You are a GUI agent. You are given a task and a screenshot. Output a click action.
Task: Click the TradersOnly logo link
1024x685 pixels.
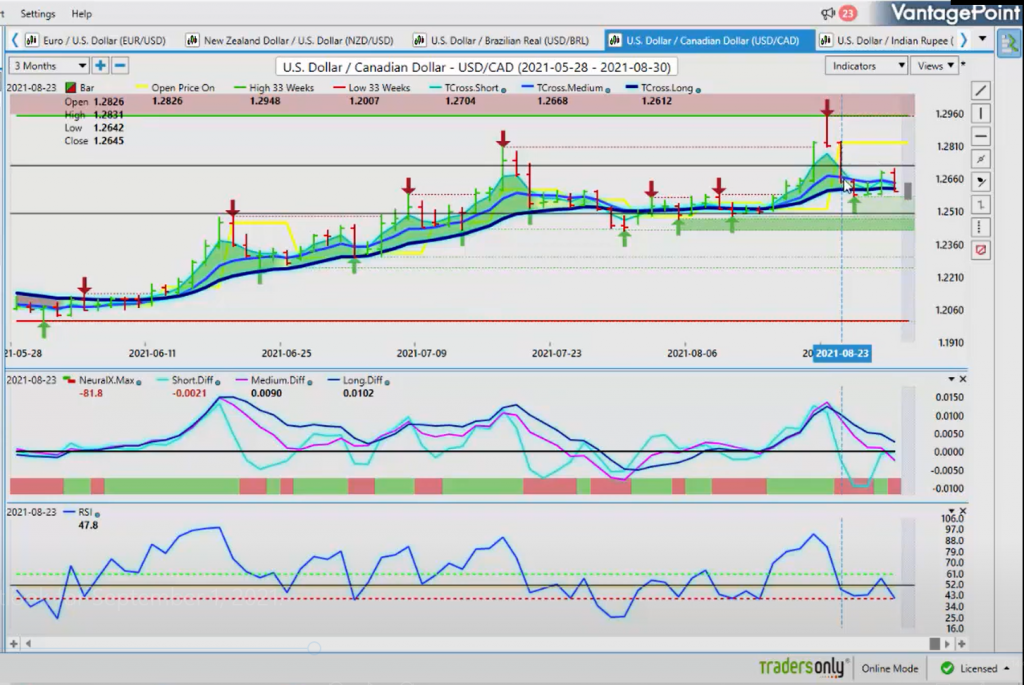(x=803, y=667)
